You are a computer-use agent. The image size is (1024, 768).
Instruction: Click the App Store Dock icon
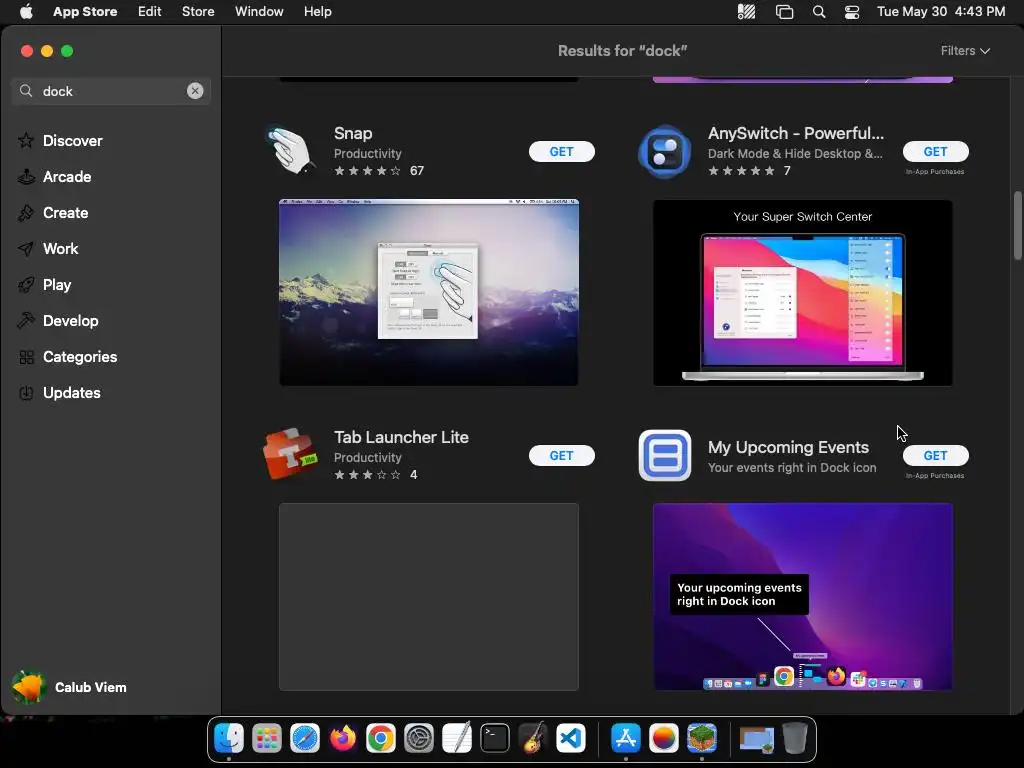coord(626,739)
